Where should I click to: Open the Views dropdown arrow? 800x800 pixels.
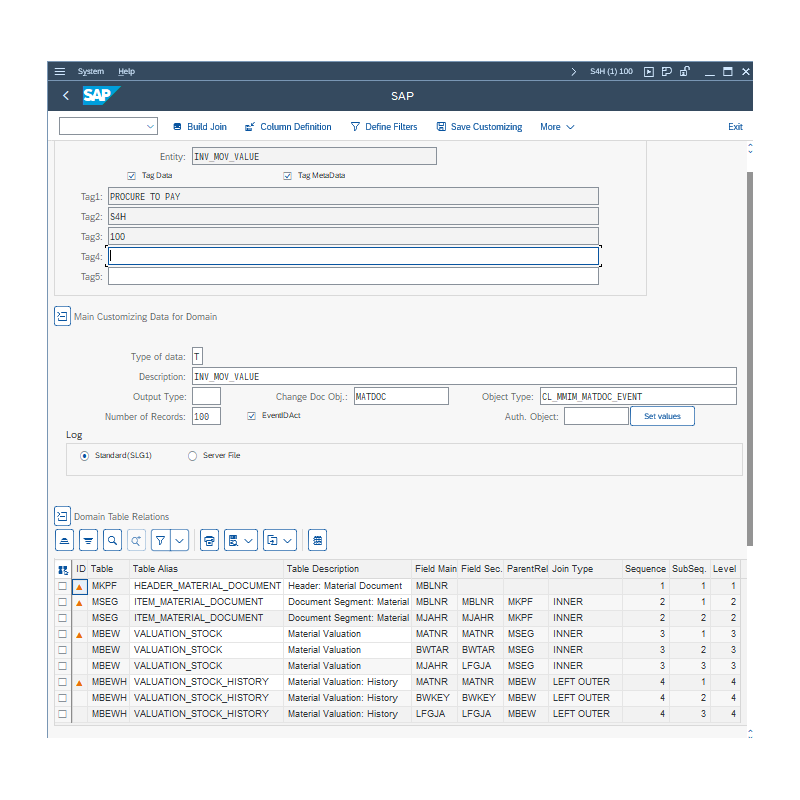248,540
